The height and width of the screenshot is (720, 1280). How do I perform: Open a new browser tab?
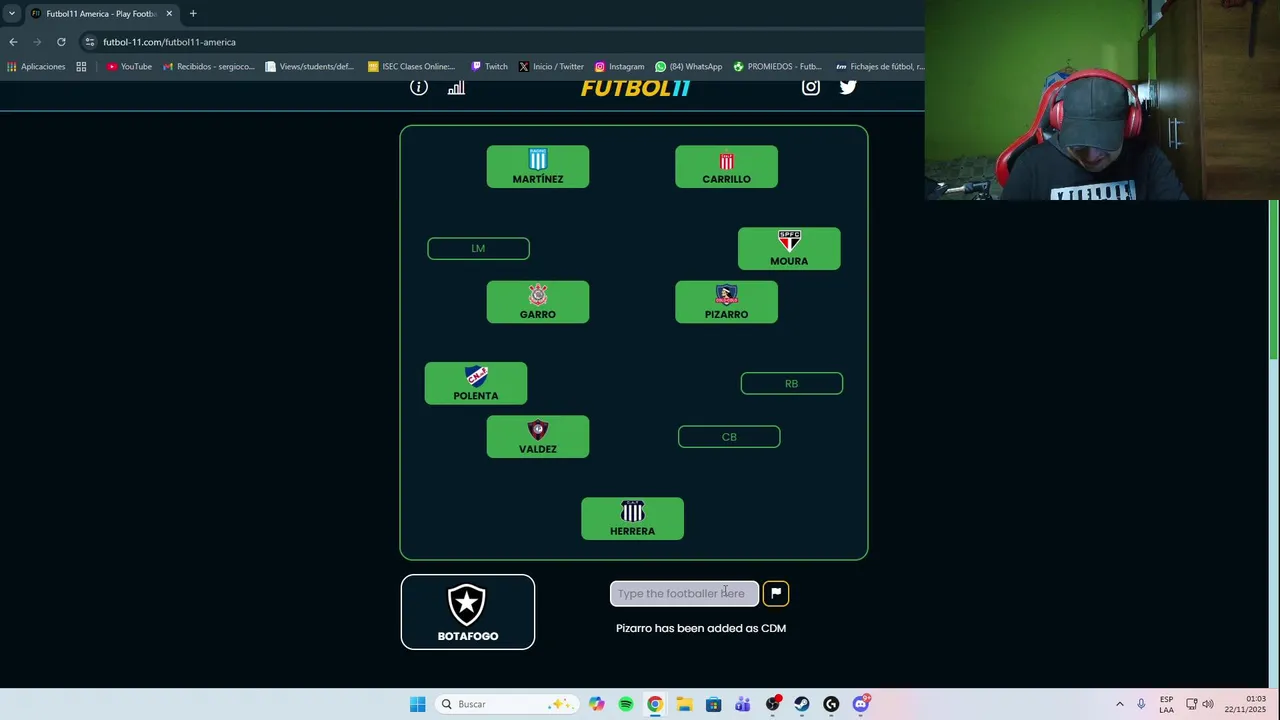[193, 14]
